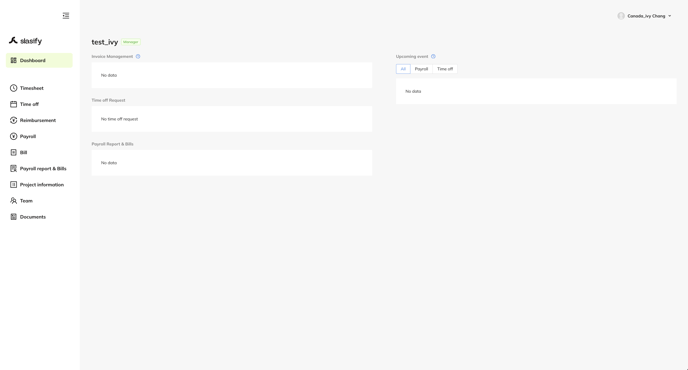Click the Slasify logo
This screenshot has width=688, height=370.
click(25, 41)
